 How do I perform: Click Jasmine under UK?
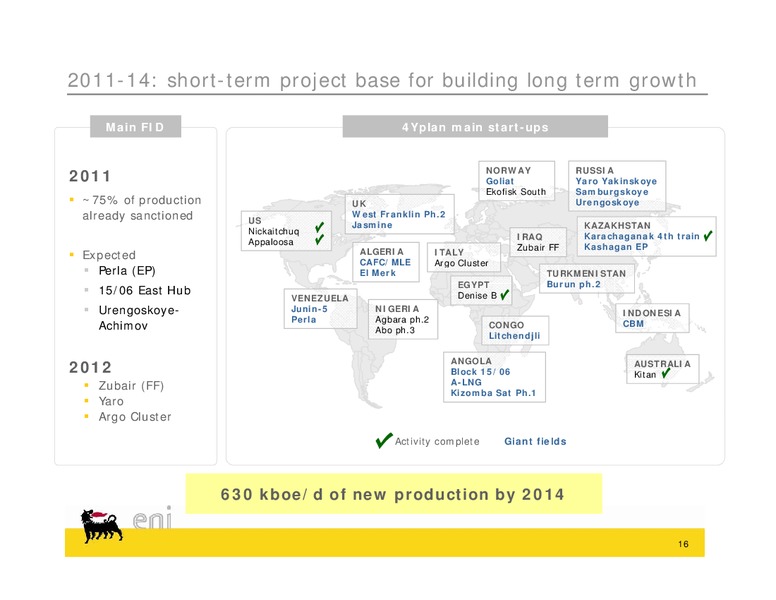tap(372, 225)
